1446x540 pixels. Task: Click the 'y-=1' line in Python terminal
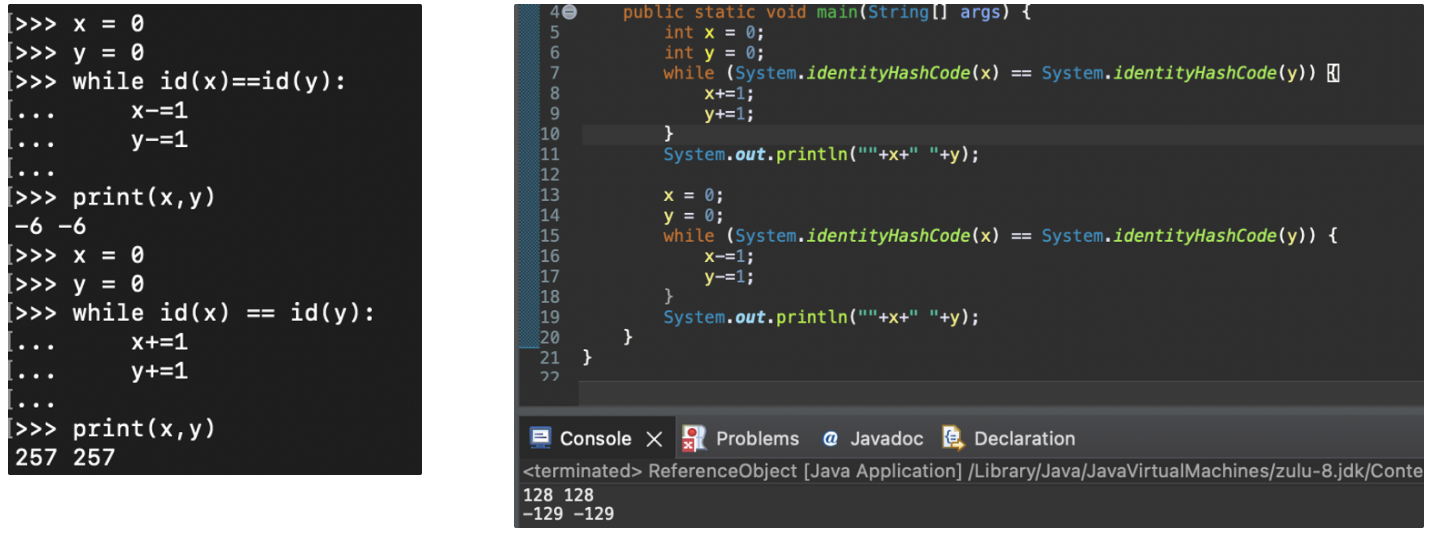[x=159, y=140]
